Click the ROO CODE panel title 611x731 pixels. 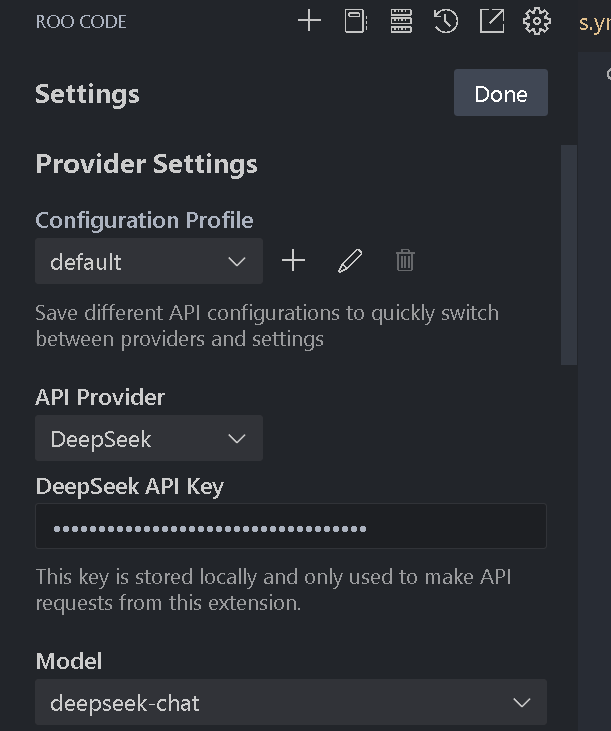click(x=81, y=21)
